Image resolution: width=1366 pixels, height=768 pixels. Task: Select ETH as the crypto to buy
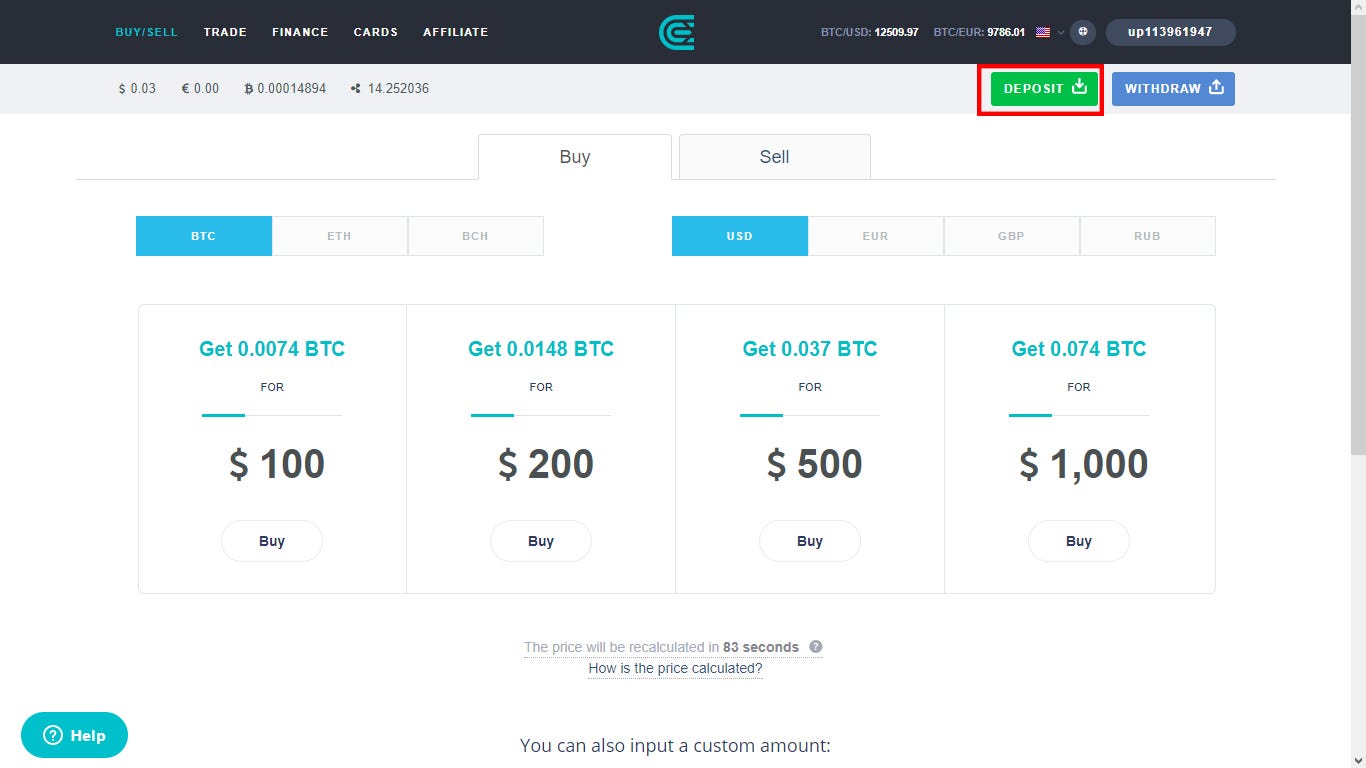click(339, 236)
